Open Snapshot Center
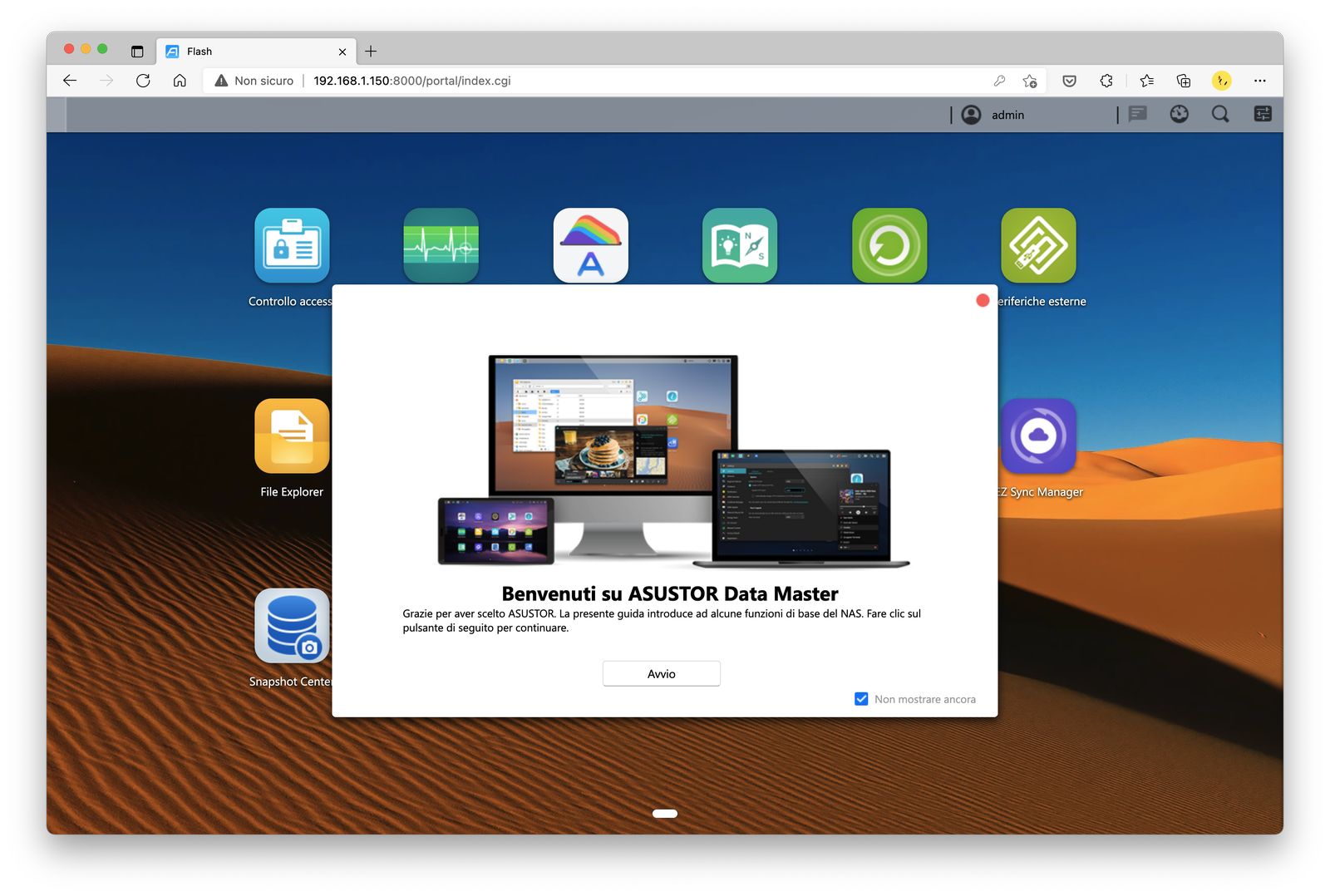The width and height of the screenshot is (1330, 896). pos(292,626)
